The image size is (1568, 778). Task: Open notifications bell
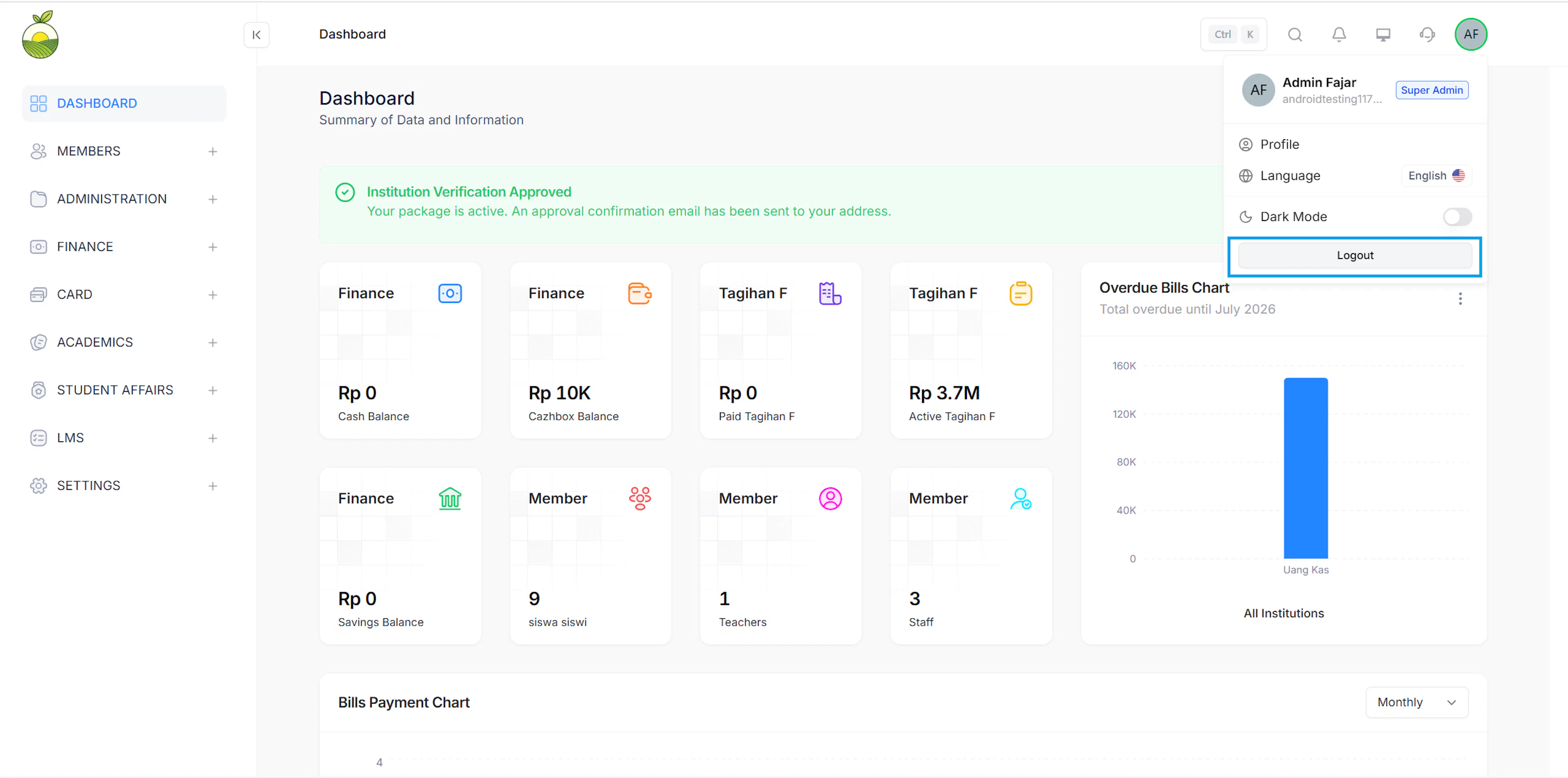[x=1339, y=35]
